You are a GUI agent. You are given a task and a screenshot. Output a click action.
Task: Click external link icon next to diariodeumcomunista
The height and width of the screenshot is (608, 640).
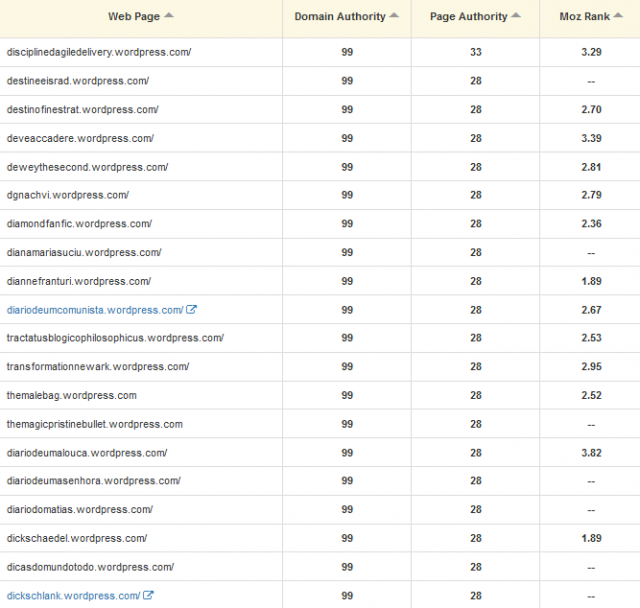[192, 310]
